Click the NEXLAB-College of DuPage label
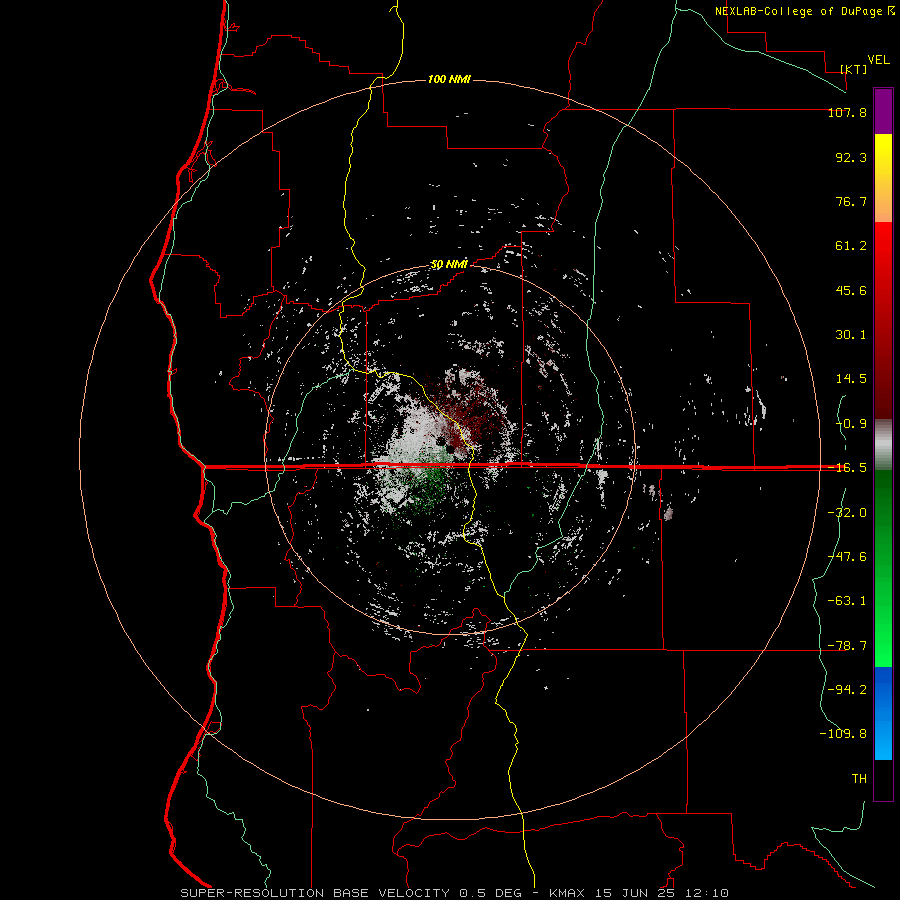 (798, 11)
